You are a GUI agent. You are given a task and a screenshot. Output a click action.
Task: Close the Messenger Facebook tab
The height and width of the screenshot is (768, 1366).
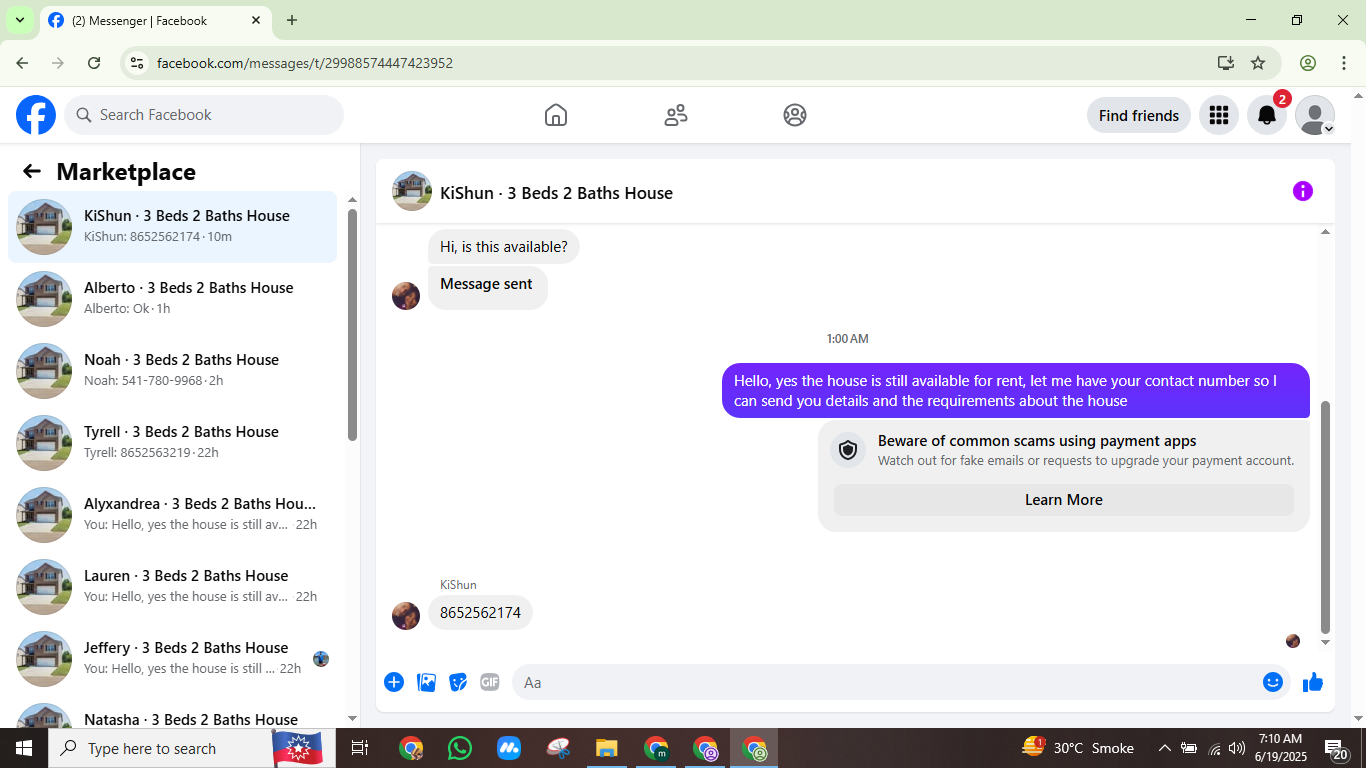pyautogui.click(x=256, y=20)
